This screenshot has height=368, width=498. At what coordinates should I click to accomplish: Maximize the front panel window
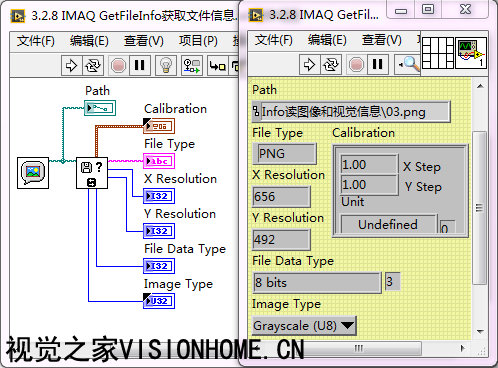(428, 9)
